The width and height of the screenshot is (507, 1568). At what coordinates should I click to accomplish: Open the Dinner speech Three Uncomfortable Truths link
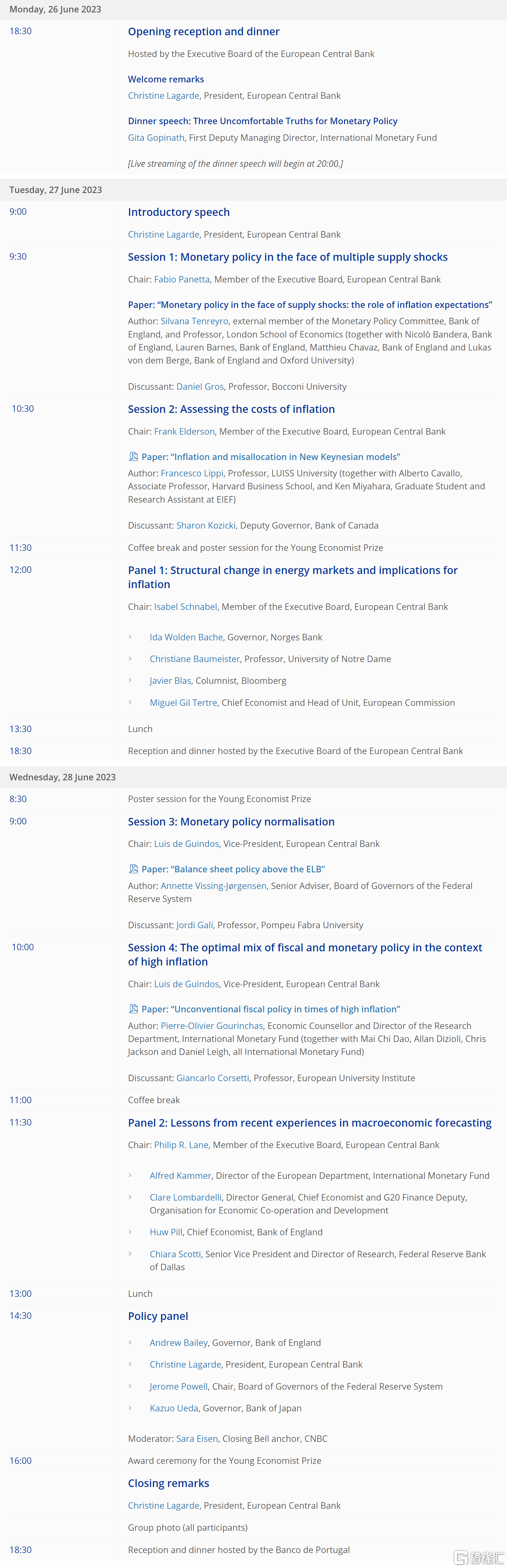(262, 121)
